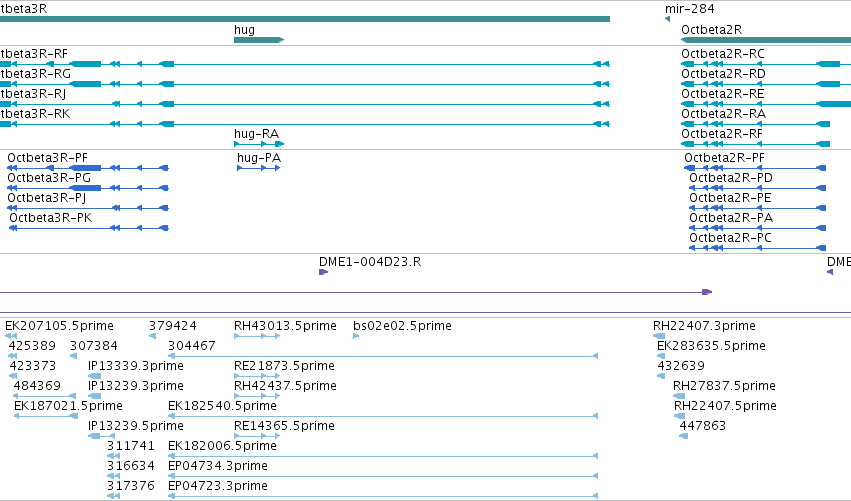This screenshot has width=851, height=501.
Task: Click the mir-284 gene label
Action: point(689,9)
